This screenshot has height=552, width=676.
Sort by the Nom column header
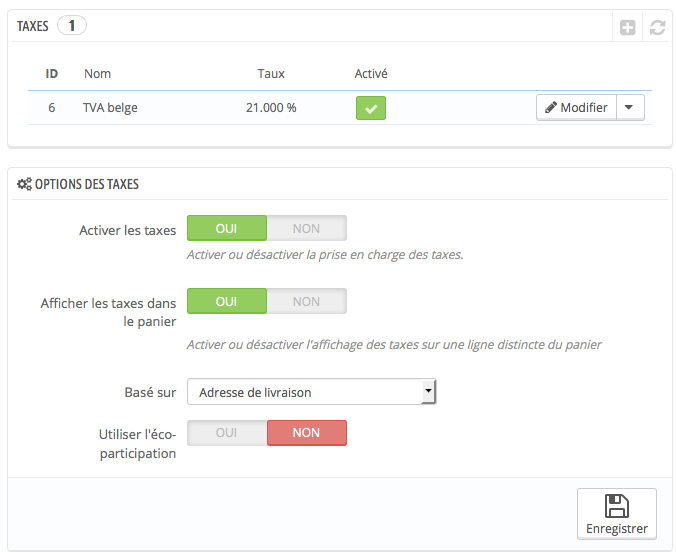point(97,74)
